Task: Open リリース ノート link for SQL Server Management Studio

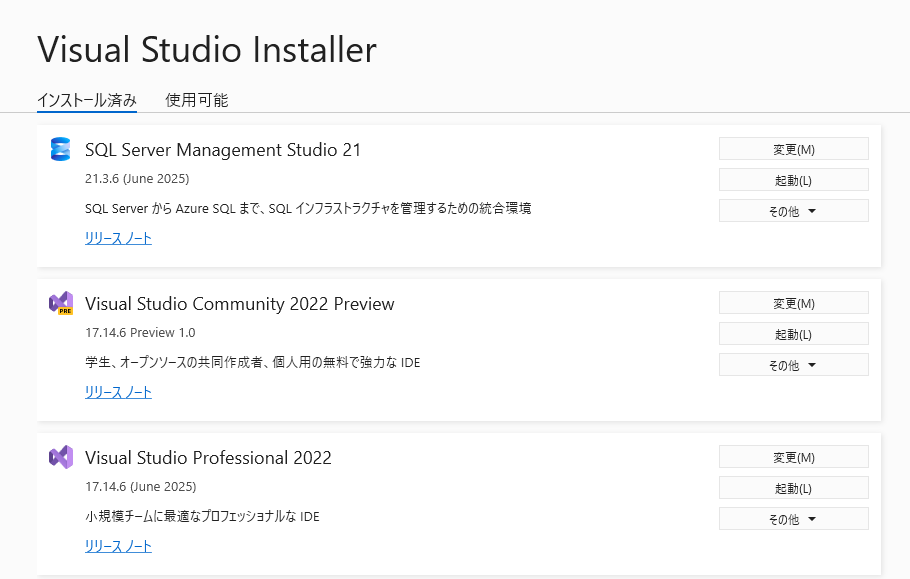Action: click(x=118, y=238)
